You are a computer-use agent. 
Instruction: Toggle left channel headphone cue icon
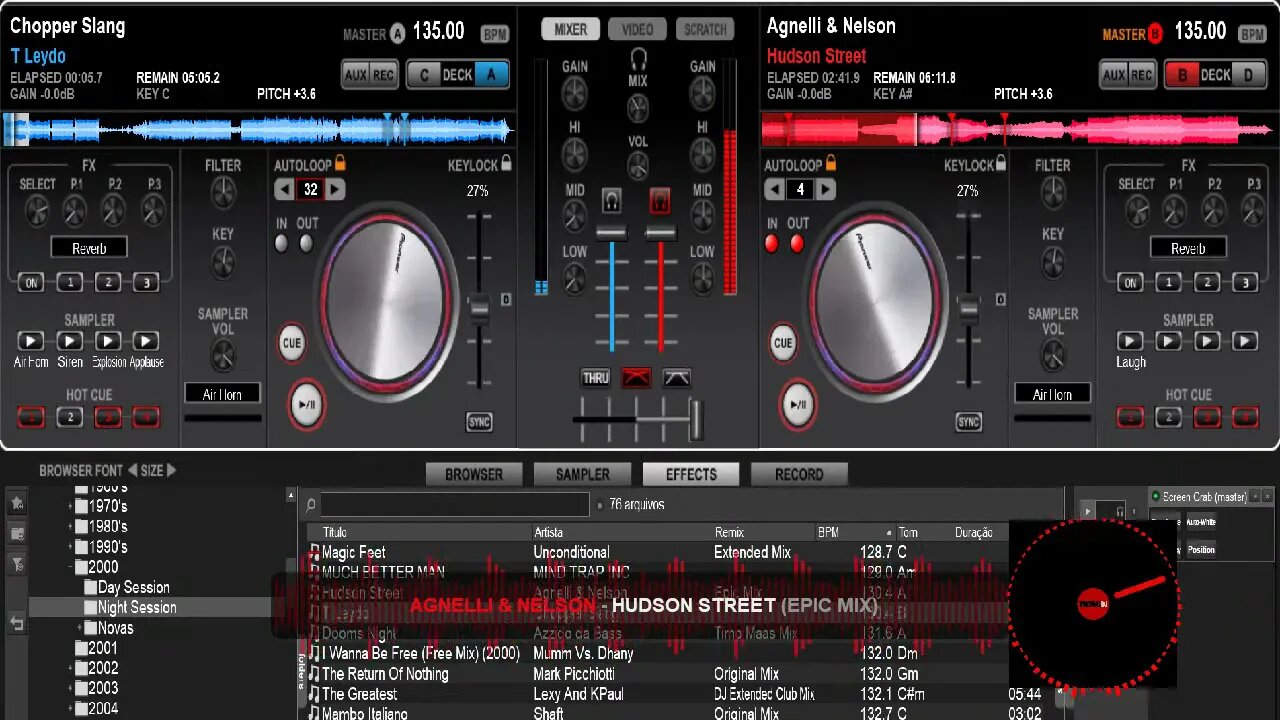click(611, 201)
